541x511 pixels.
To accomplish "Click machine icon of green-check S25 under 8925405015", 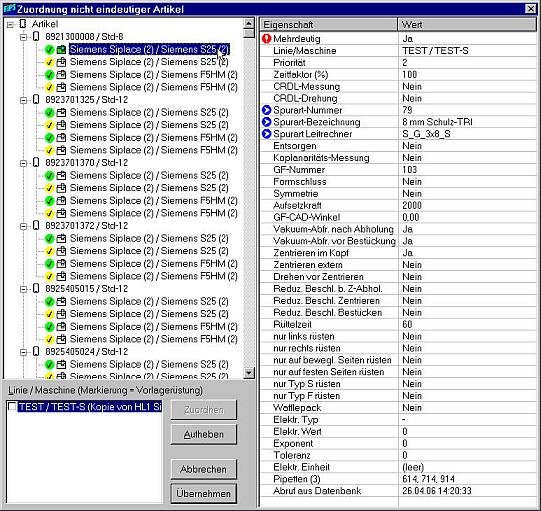I will coord(61,301).
